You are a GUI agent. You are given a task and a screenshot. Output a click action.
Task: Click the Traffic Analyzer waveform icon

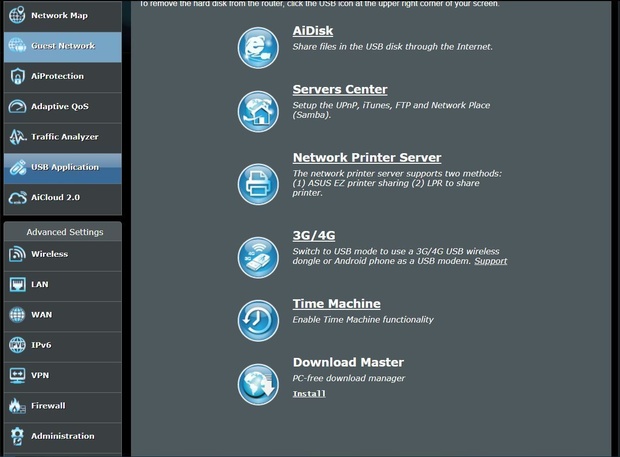17,137
